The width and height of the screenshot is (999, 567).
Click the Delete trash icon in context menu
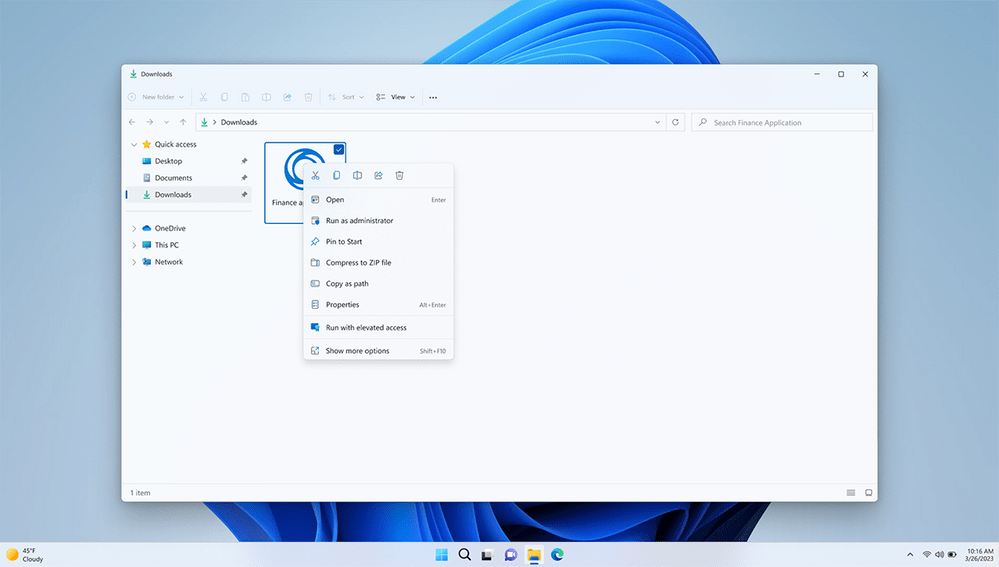click(399, 176)
